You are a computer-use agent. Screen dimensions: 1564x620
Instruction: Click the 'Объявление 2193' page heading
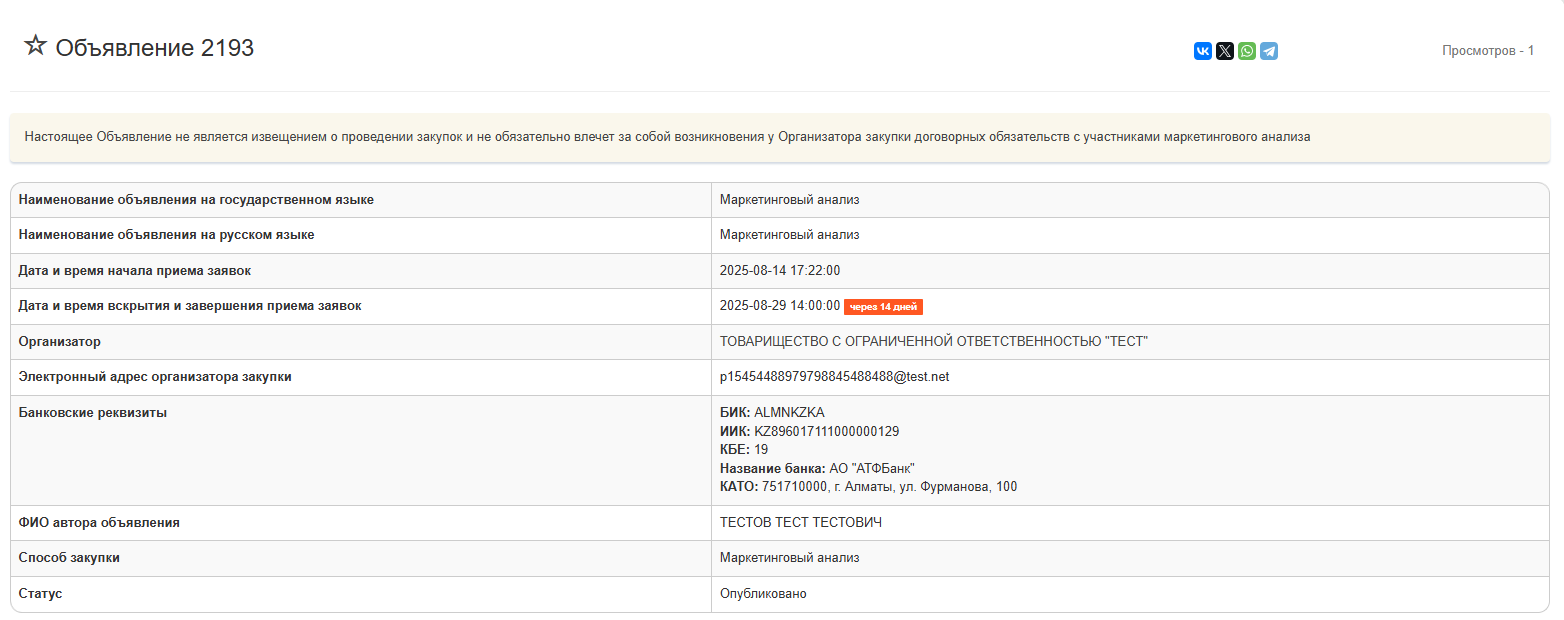tap(155, 48)
